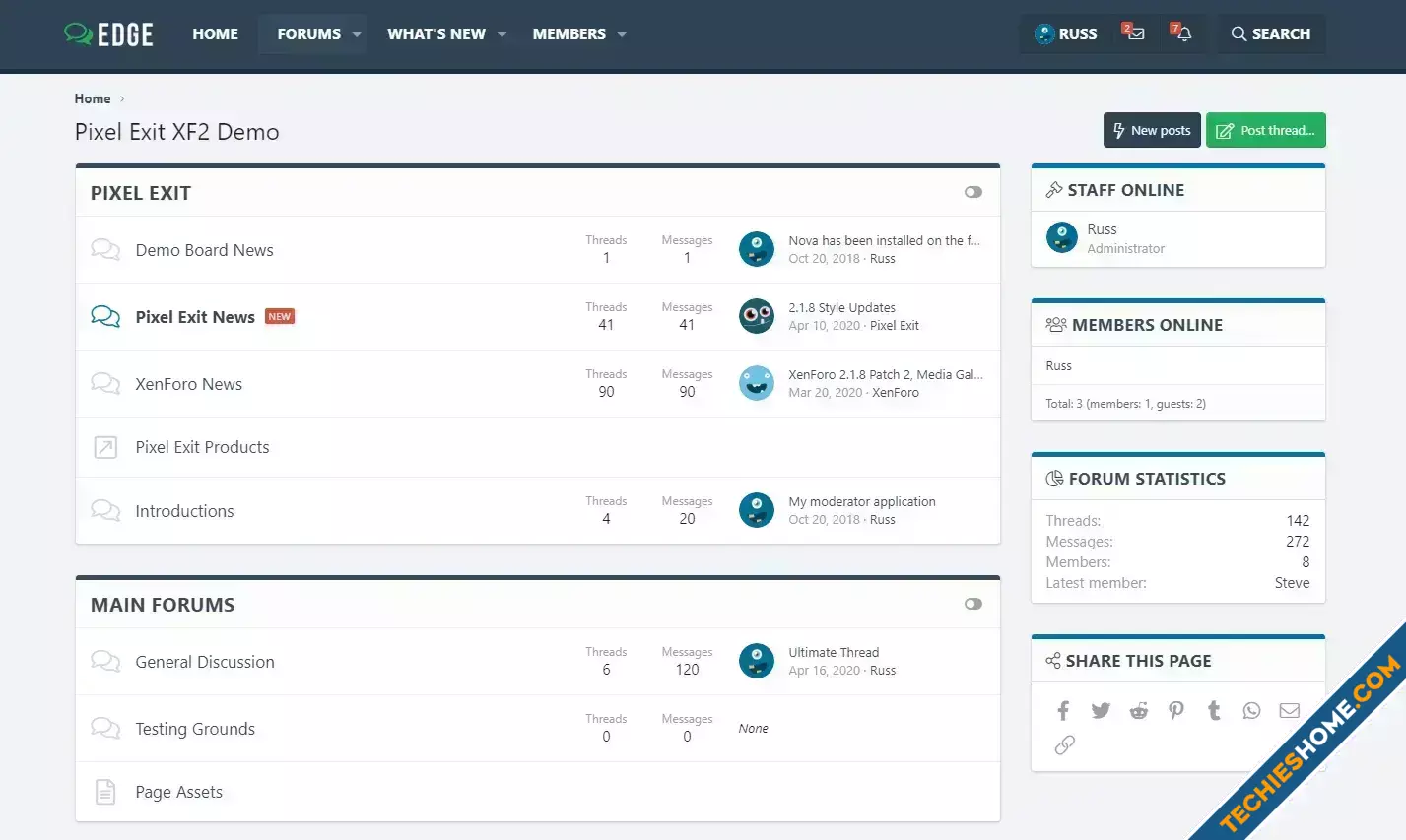Collapse the Main Forums category toggle

click(x=973, y=604)
